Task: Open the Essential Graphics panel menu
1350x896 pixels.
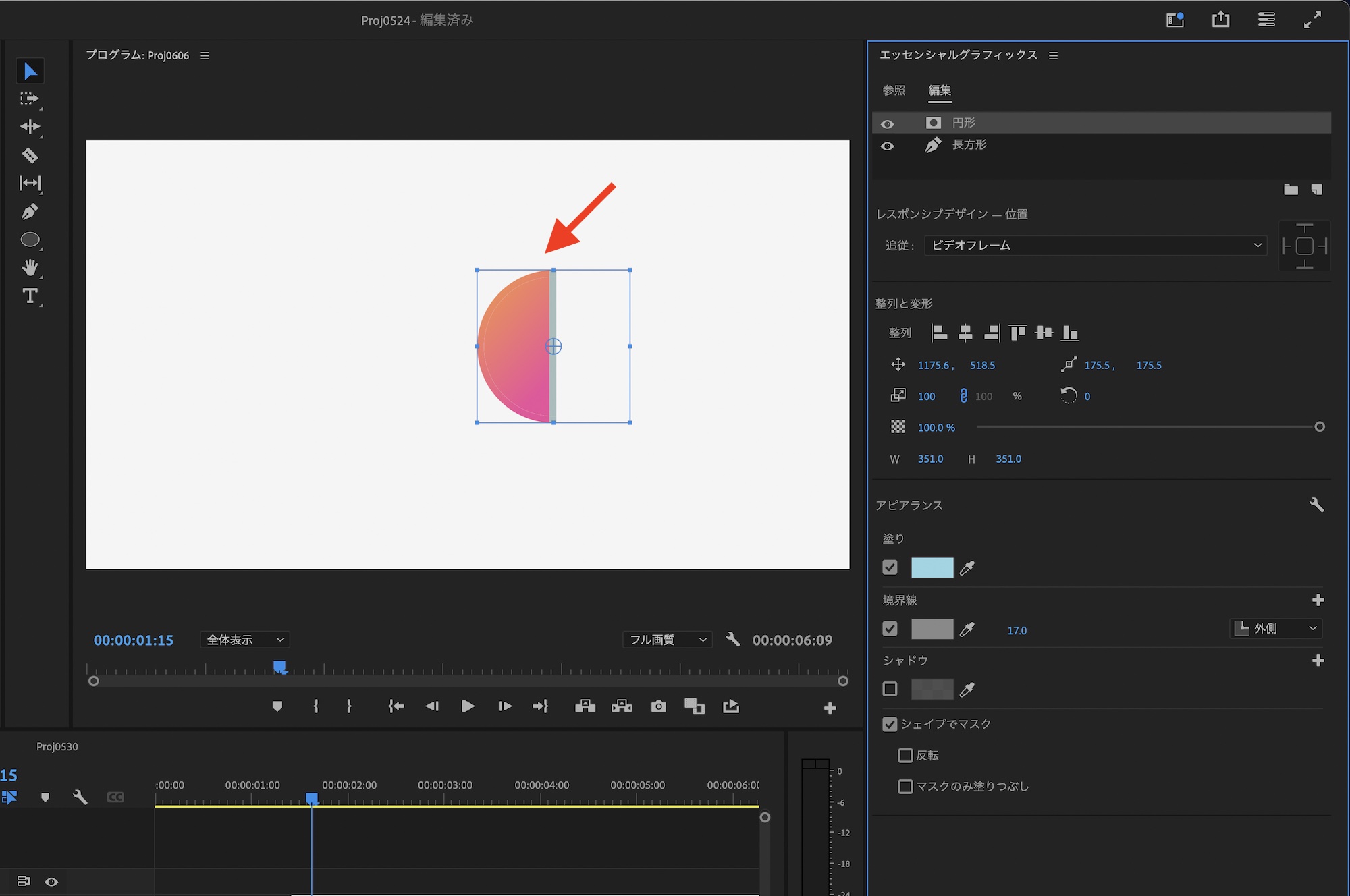Action: (1053, 55)
